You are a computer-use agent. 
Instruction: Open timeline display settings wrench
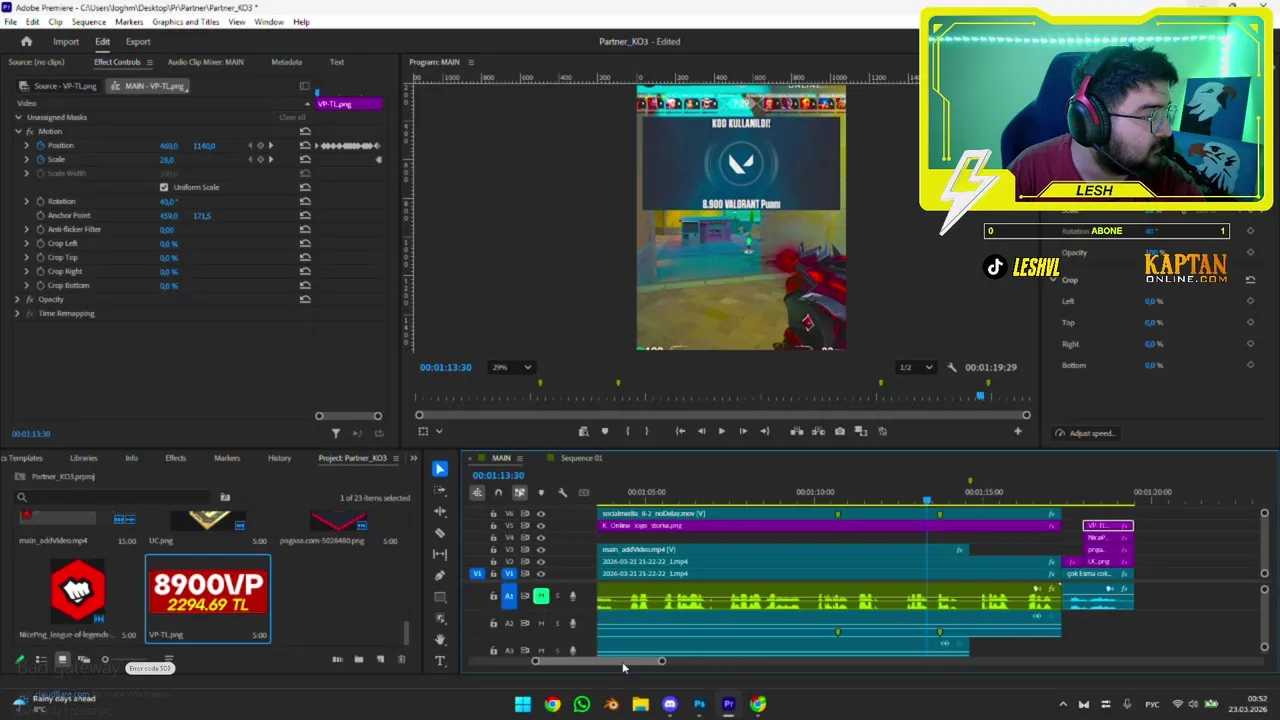point(562,492)
